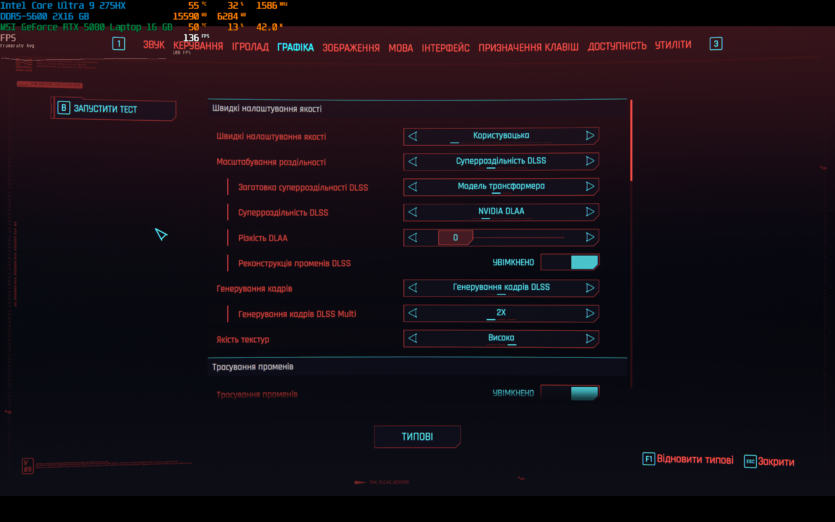
Task: Click Відновити типові link
Action: 695,460
